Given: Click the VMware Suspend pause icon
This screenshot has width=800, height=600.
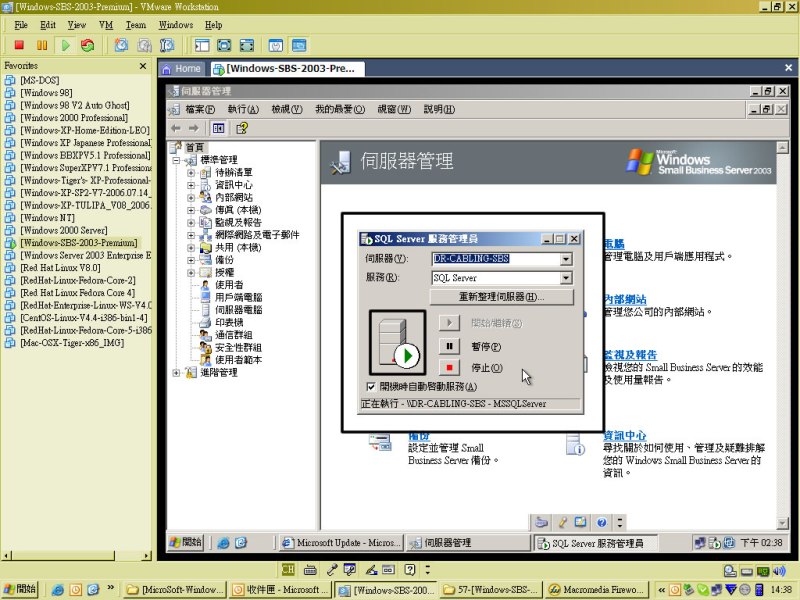Looking at the screenshot, I should (x=42, y=45).
